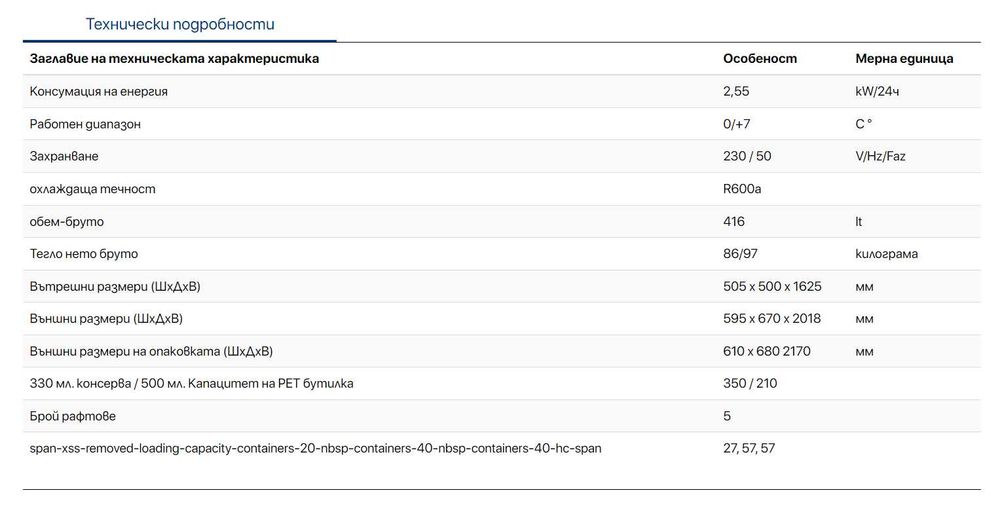Screen dimensions: 1000x518
Task: Click the Заглавие на техническата характеристика header
Action: (174, 59)
